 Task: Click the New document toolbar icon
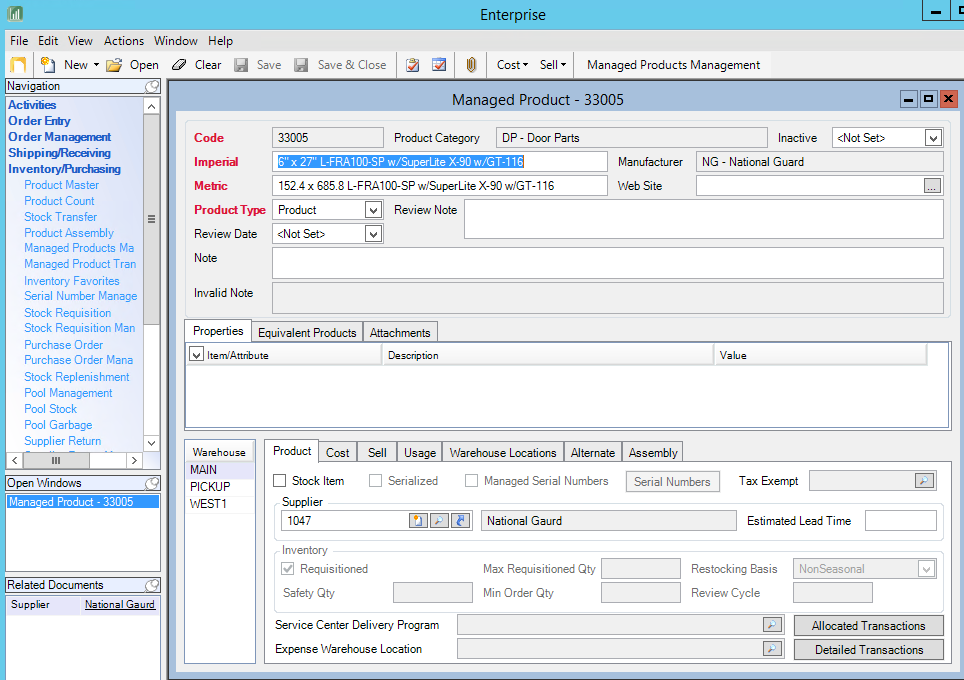click(x=48, y=65)
